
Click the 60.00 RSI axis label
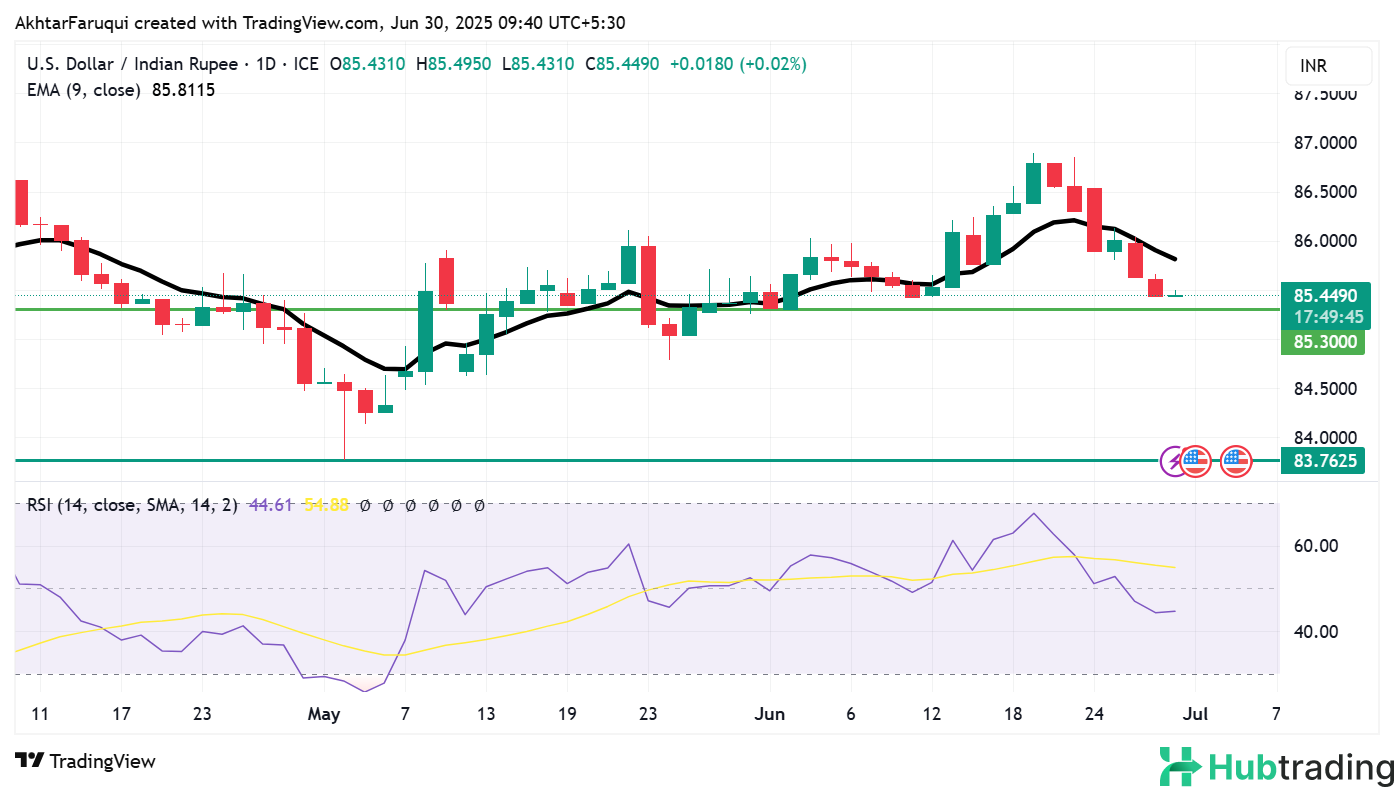pyautogui.click(x=1316, y=546)
